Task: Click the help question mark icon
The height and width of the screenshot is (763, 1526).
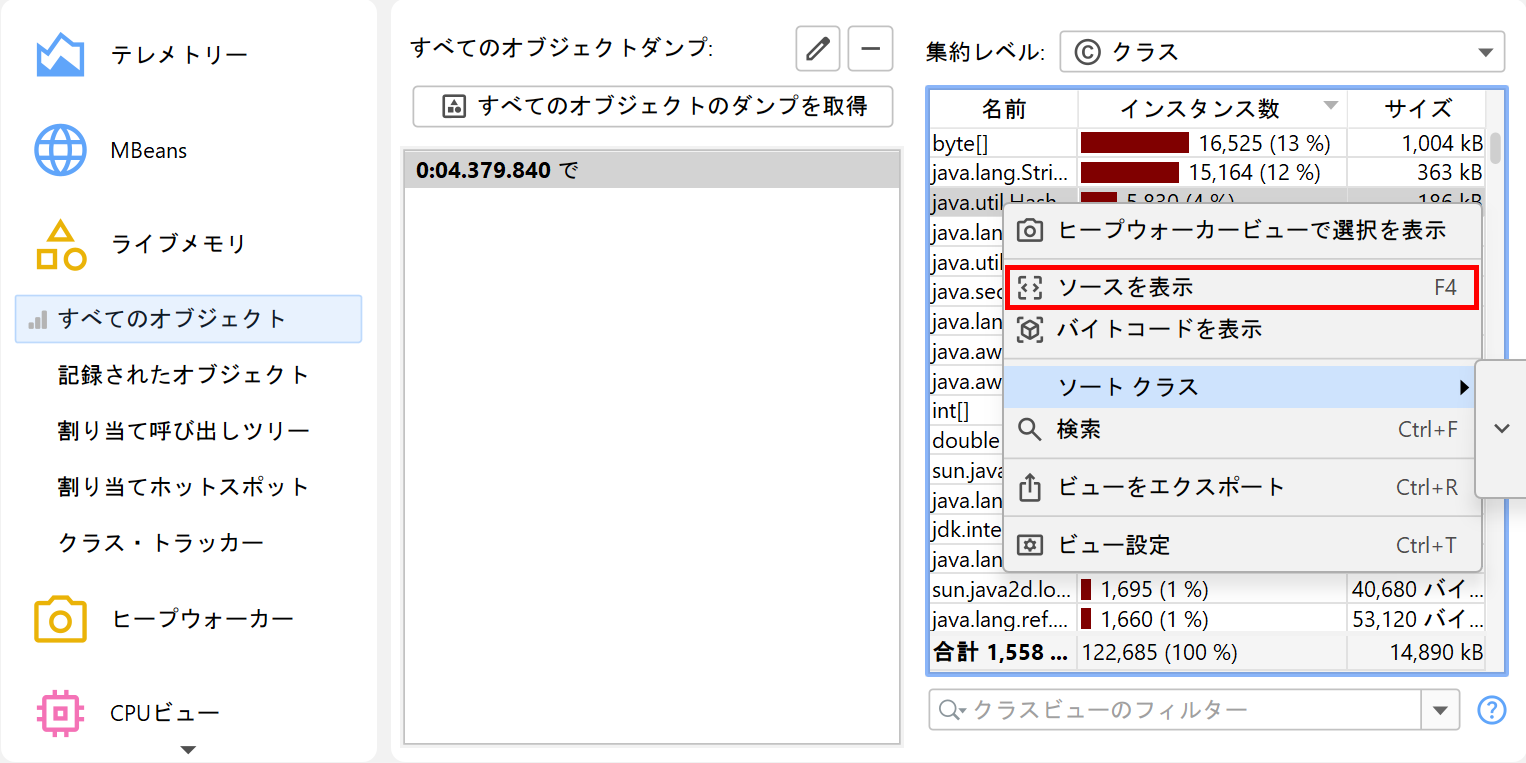Action: [1491, 710]
